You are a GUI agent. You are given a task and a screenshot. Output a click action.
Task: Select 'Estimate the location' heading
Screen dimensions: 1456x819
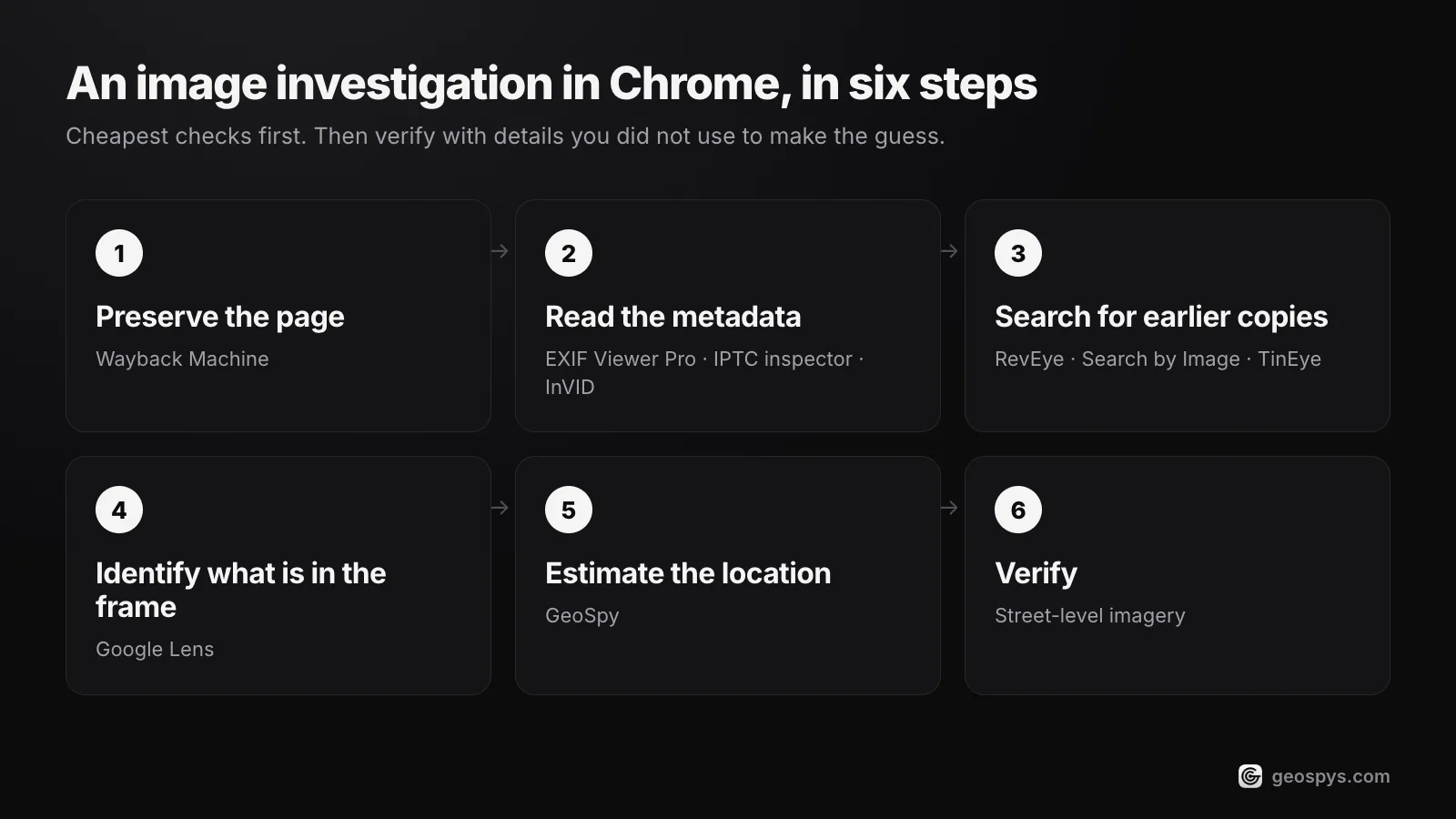(688, 573)
